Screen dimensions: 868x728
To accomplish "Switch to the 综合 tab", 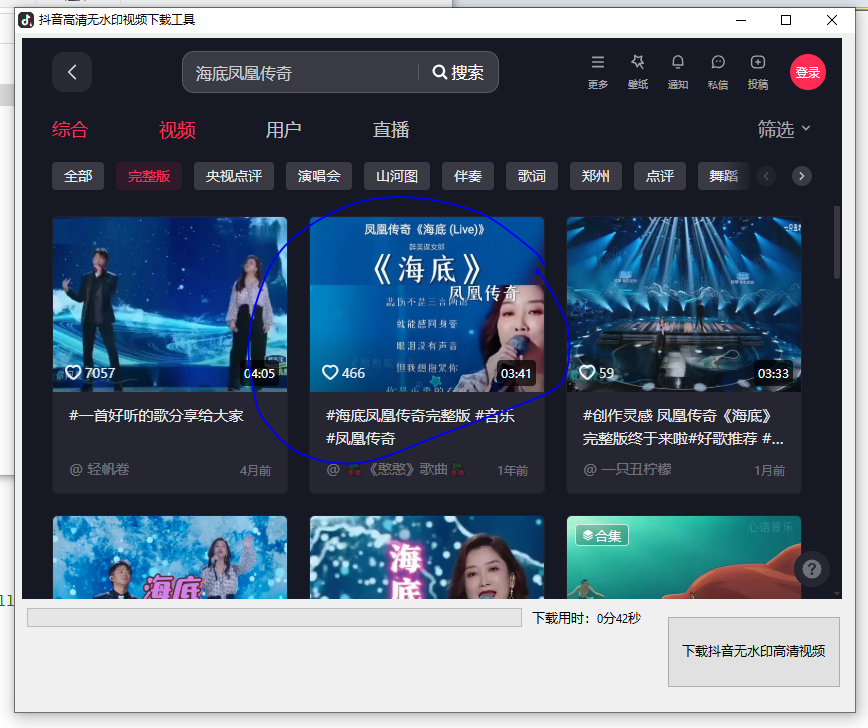I will tap(70, 130).
